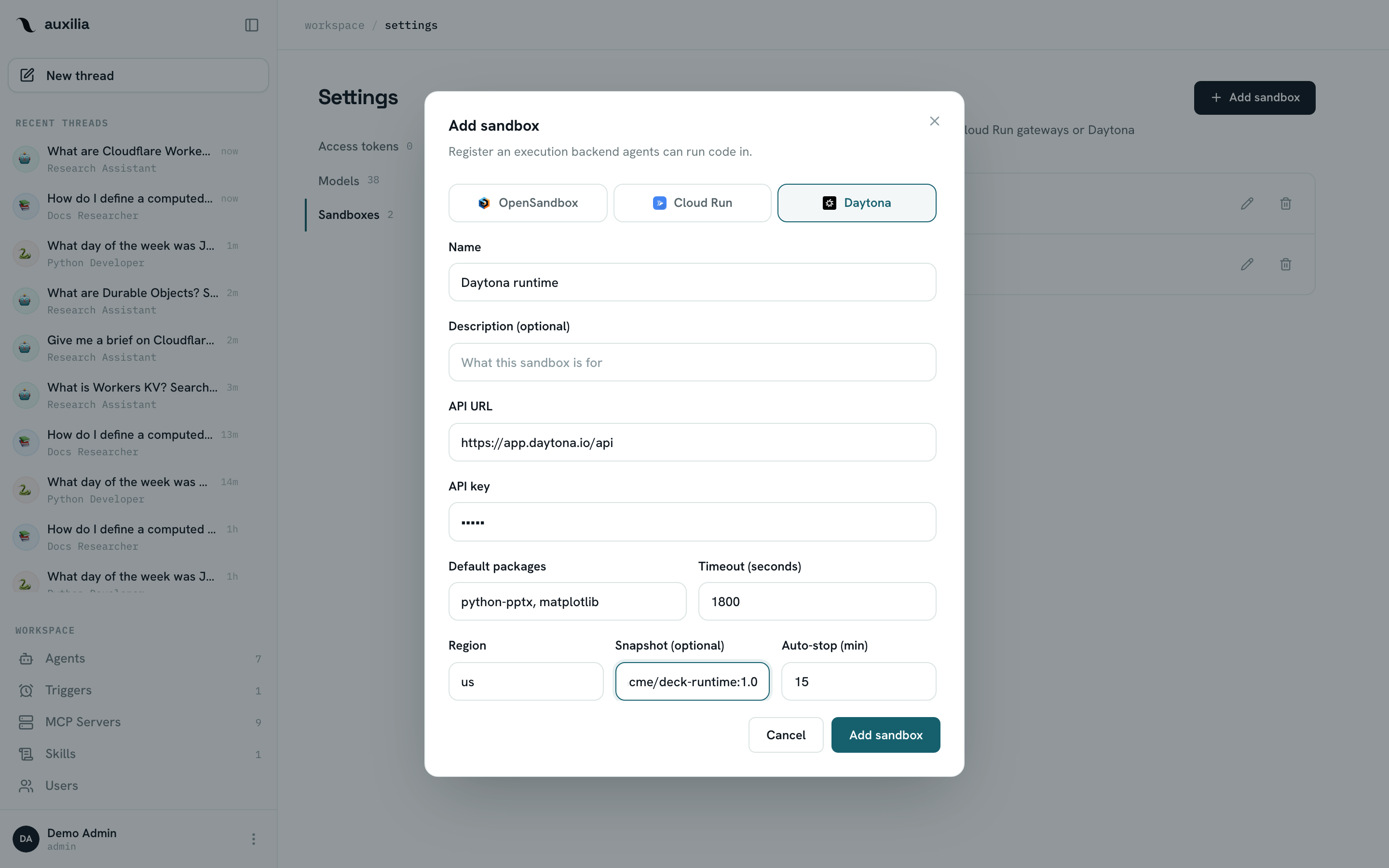Click the Name input field
This screenshot has width=1389, height=868.
point(692,282)
